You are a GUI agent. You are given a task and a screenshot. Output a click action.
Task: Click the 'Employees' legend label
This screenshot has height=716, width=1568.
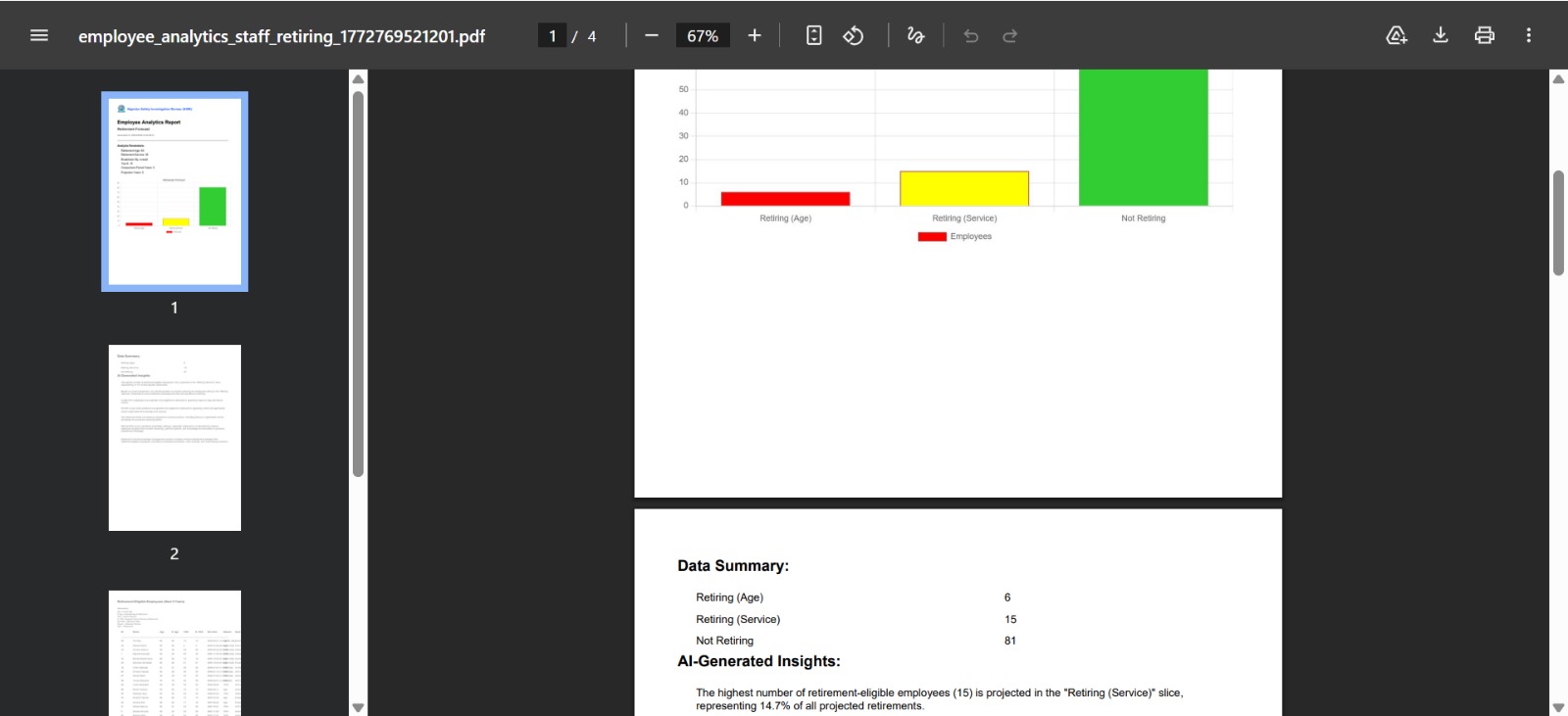[971, 236]
